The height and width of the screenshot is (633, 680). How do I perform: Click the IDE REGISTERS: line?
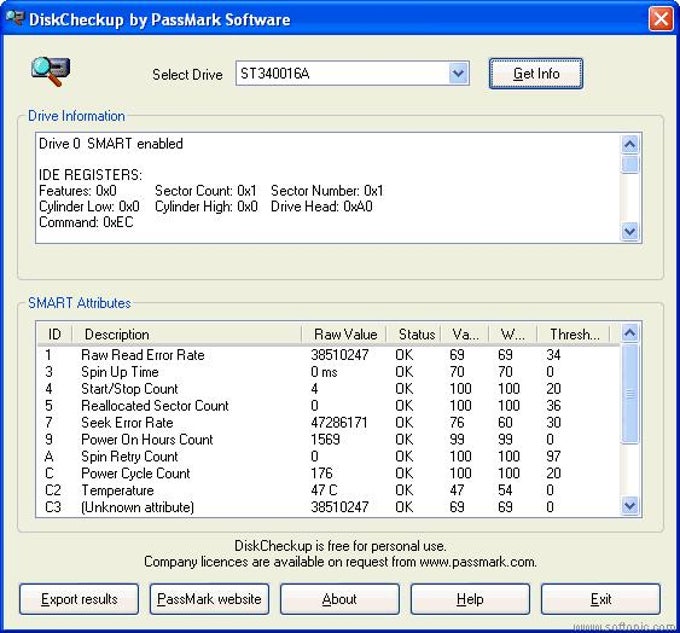[90, 175]
